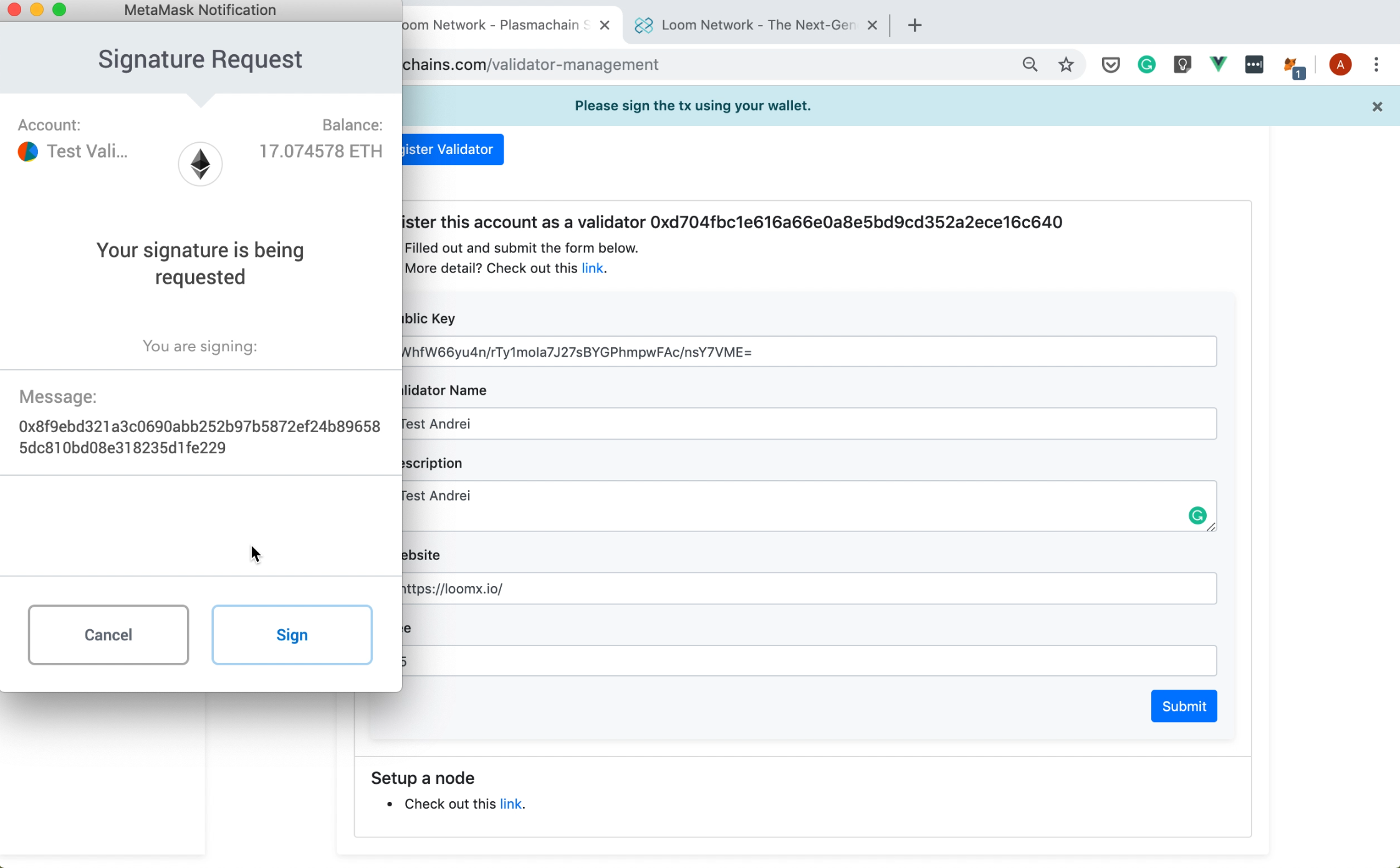Focus the Fee input field
Image resolution: width=1400 pixels, height=868 pixels.
pos(809,660)
